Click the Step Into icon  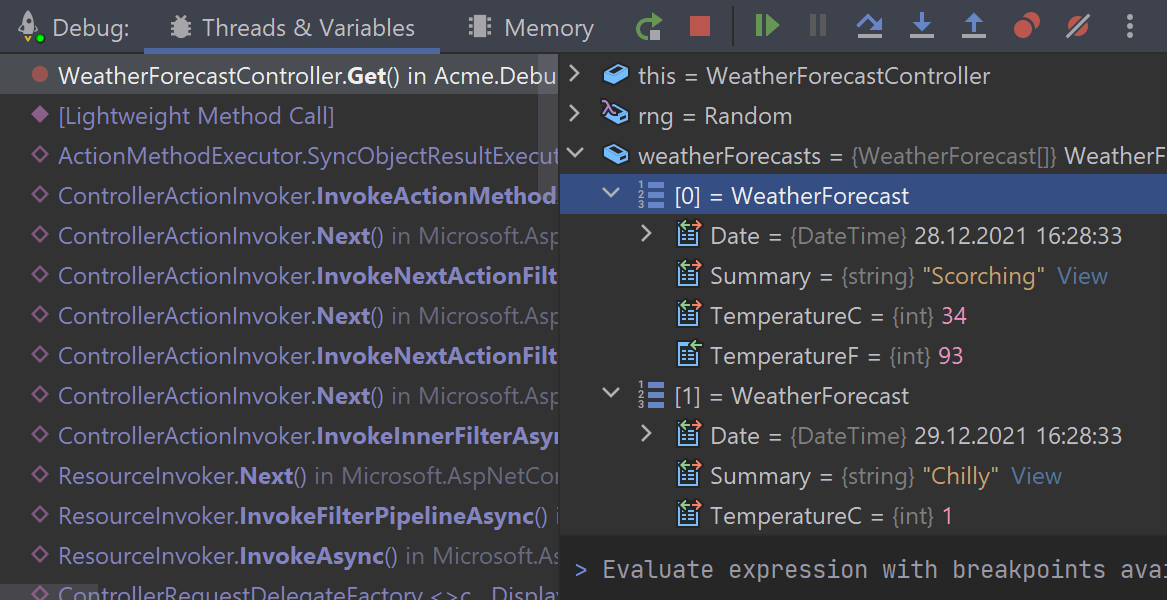[x=922, y=27]
